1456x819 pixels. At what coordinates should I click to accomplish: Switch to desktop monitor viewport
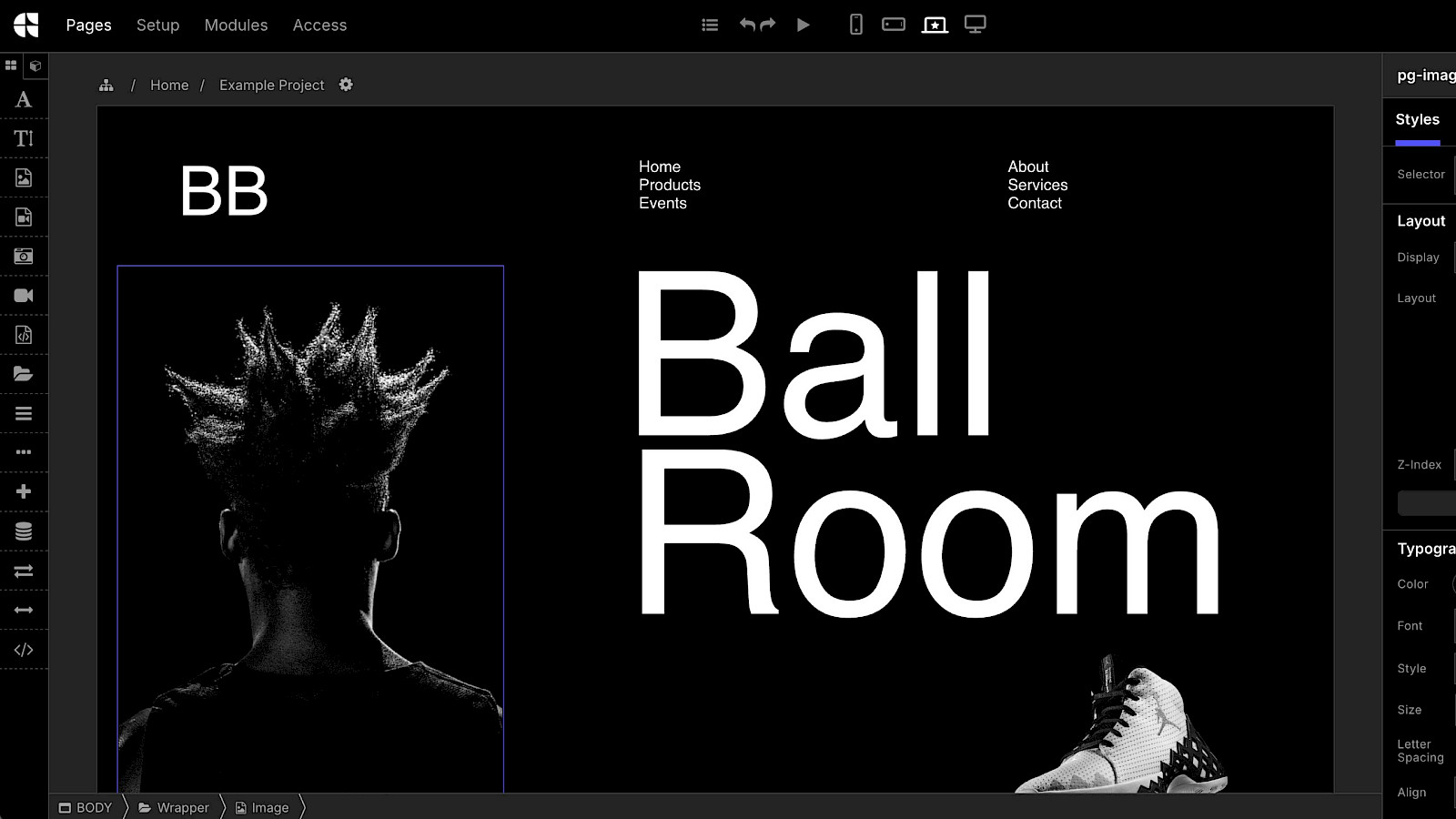pyautogui.click(x=975, y=25)
